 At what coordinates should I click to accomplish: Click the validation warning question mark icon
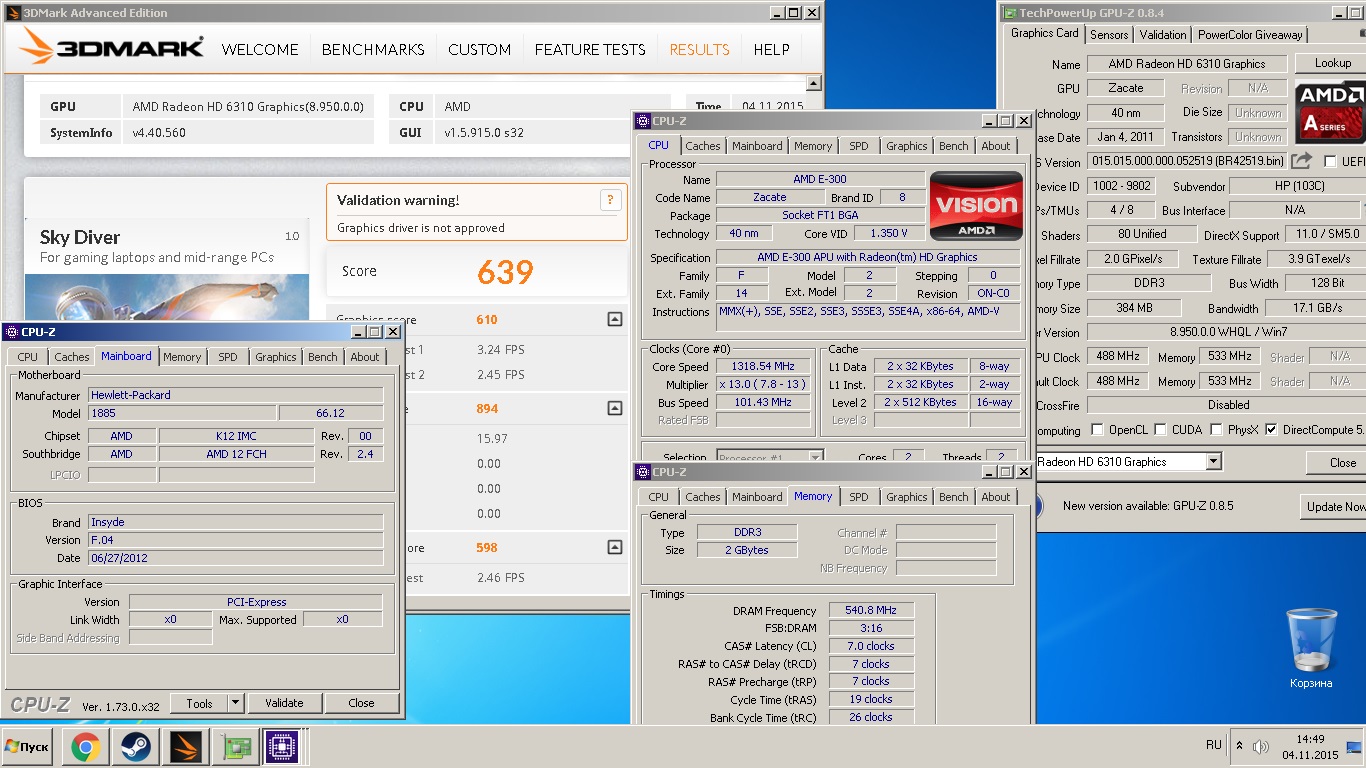[610, 200]
